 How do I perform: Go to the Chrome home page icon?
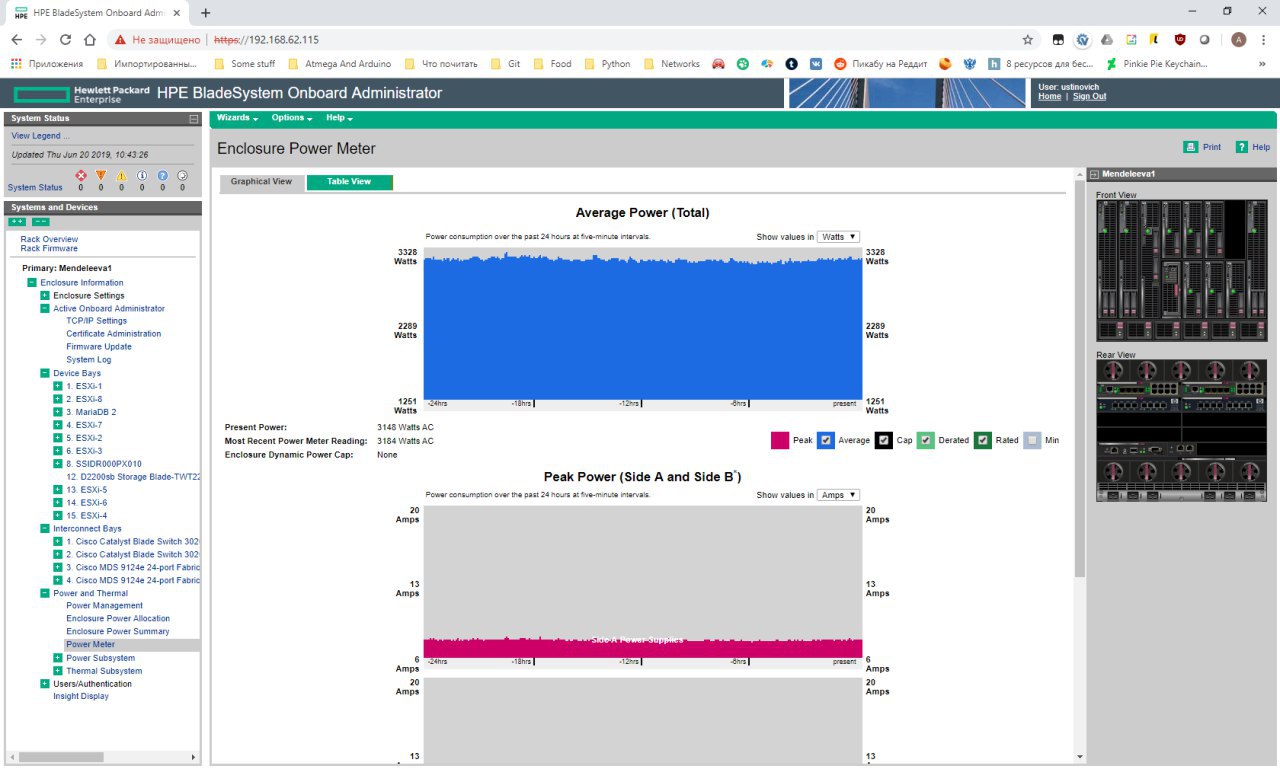coord(90,40)
